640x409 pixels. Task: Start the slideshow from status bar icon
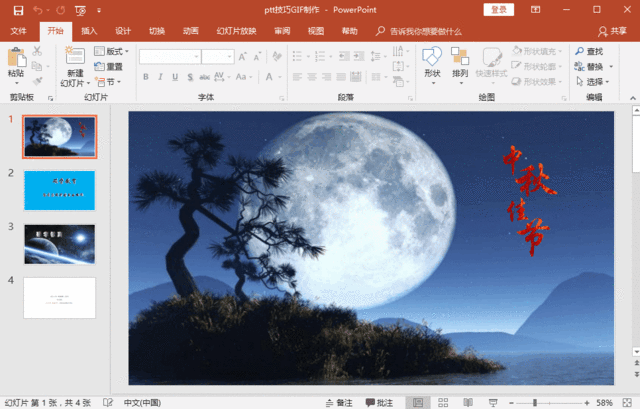pyautogui.click(x=492, y=402)
